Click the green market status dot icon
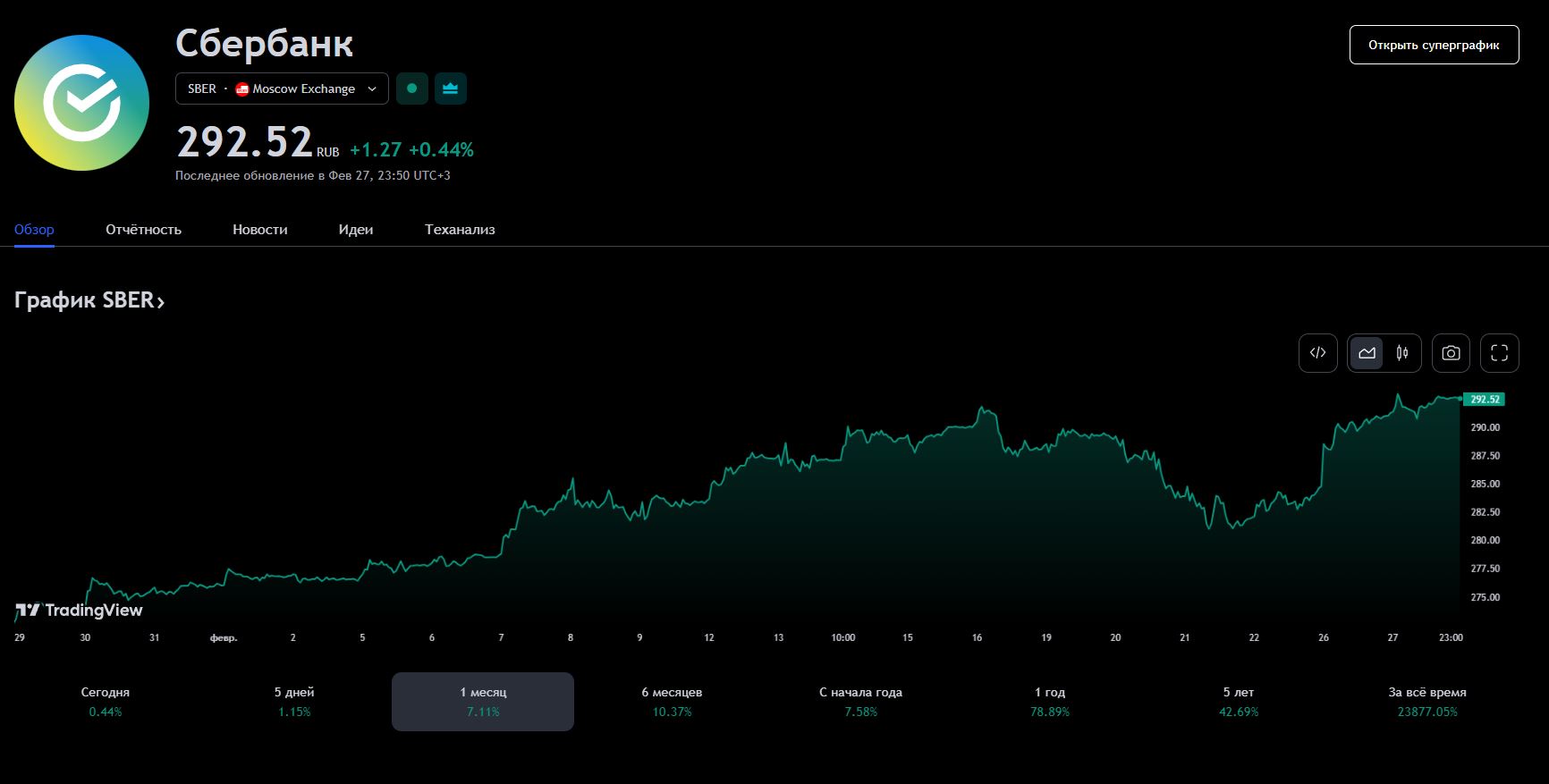Image resolution: width=1549 pixels, height=784 pixels. pos(412,89)
